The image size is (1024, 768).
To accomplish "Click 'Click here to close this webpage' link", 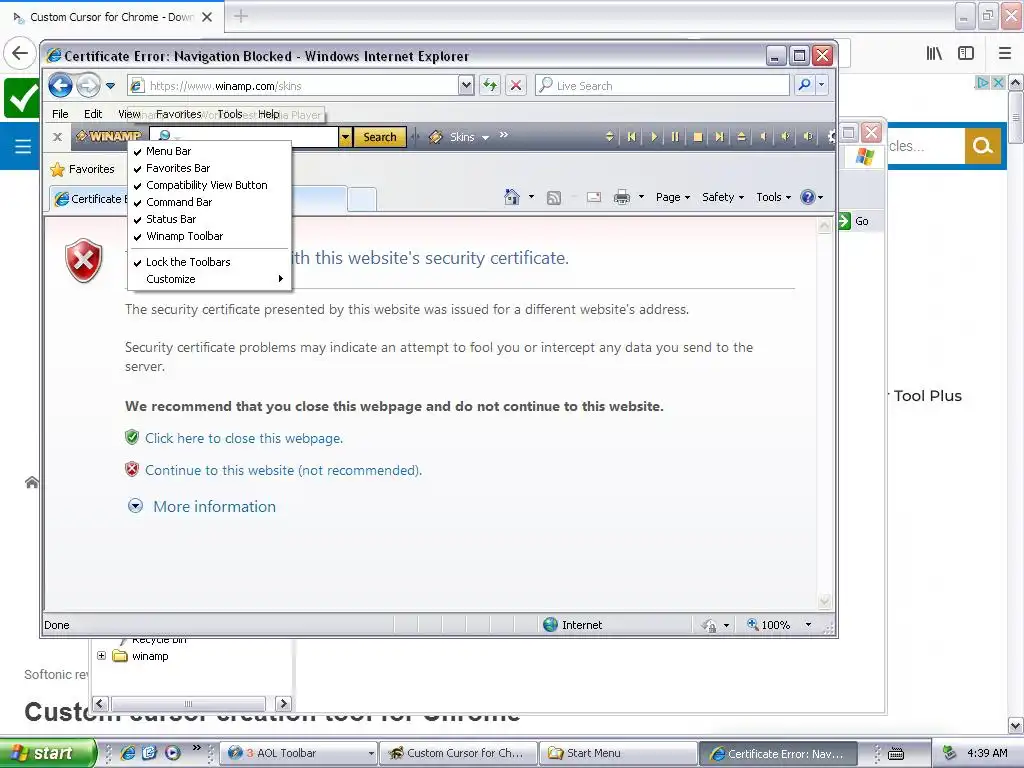I will [244, 438].
